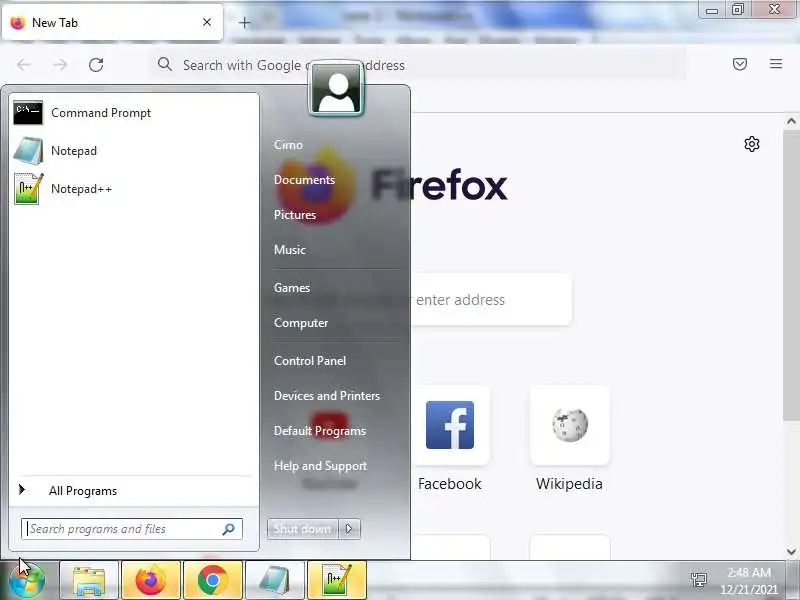
Task: Open Music in Start menu
Action: (290, 249)
